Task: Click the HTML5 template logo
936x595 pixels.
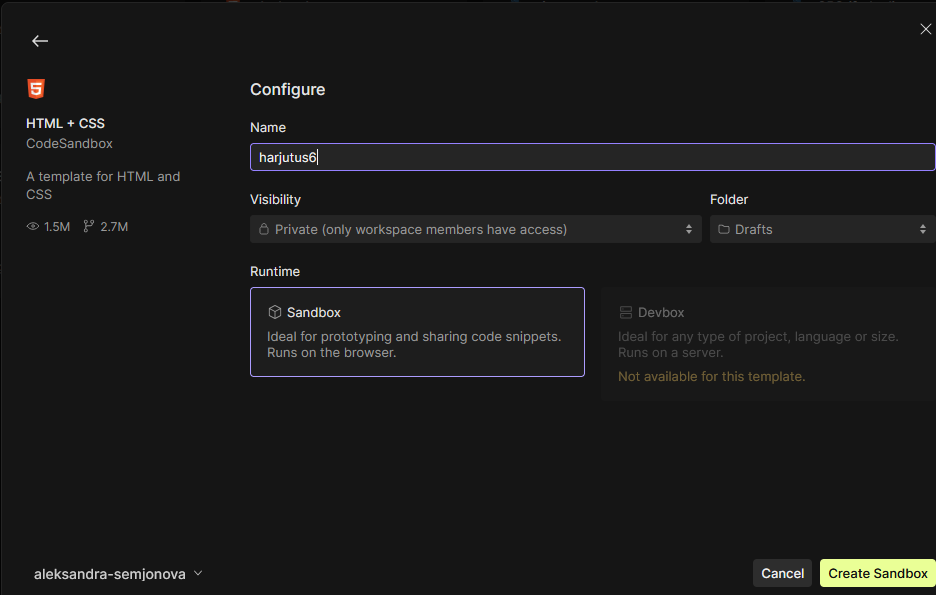Action: (36, 89)
